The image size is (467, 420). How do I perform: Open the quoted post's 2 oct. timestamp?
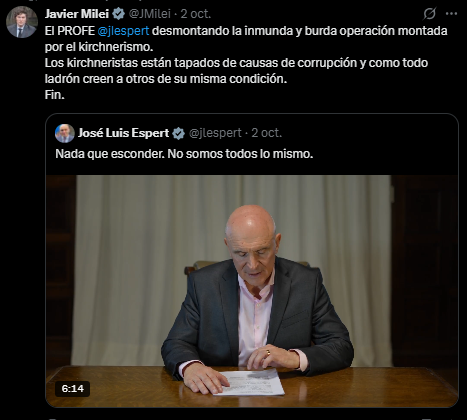click(267, 133)
